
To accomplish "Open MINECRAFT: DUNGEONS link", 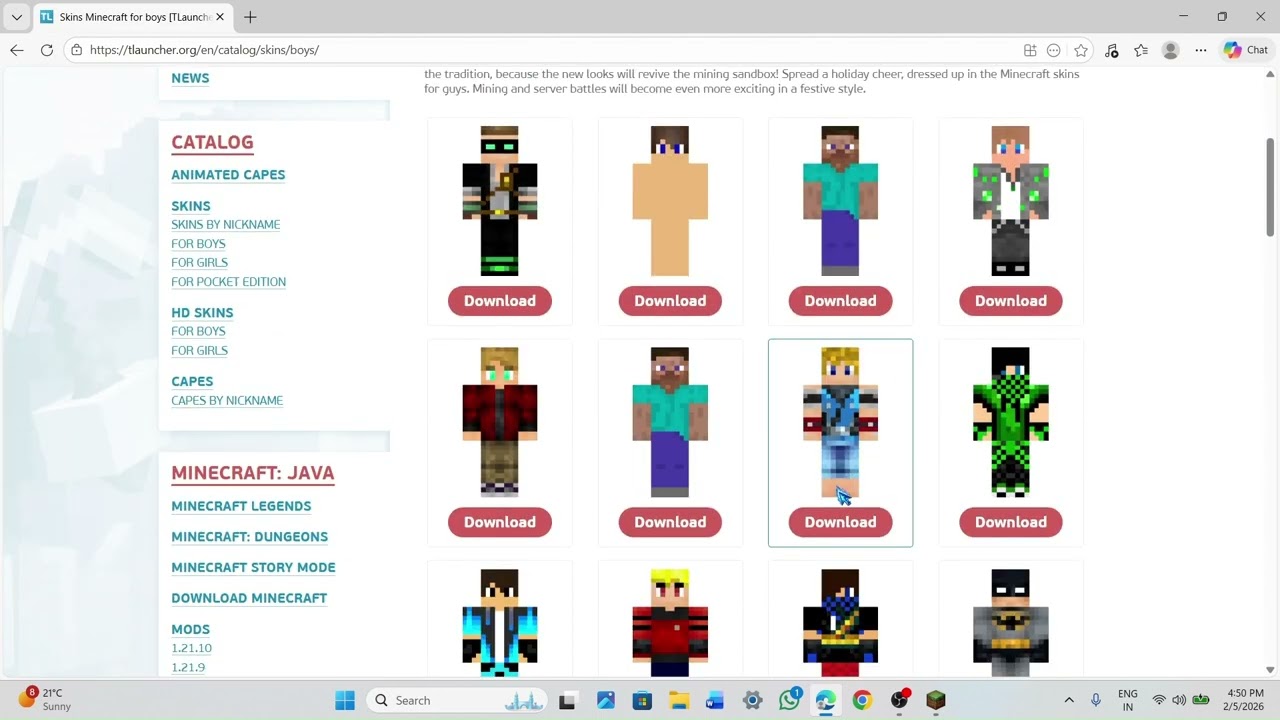I will [x=250, y=537].
